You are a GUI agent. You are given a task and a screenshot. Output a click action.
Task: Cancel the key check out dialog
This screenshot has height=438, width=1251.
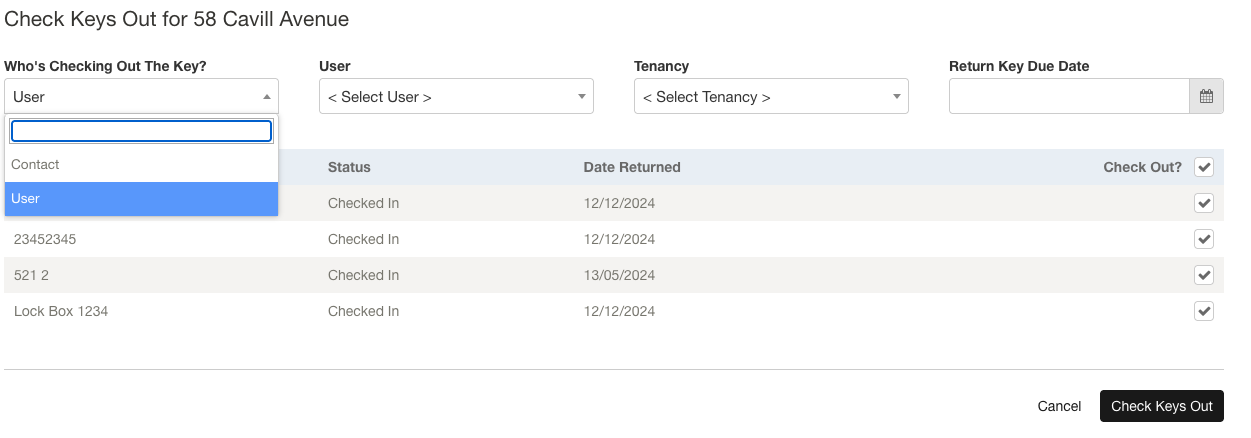1059,406
